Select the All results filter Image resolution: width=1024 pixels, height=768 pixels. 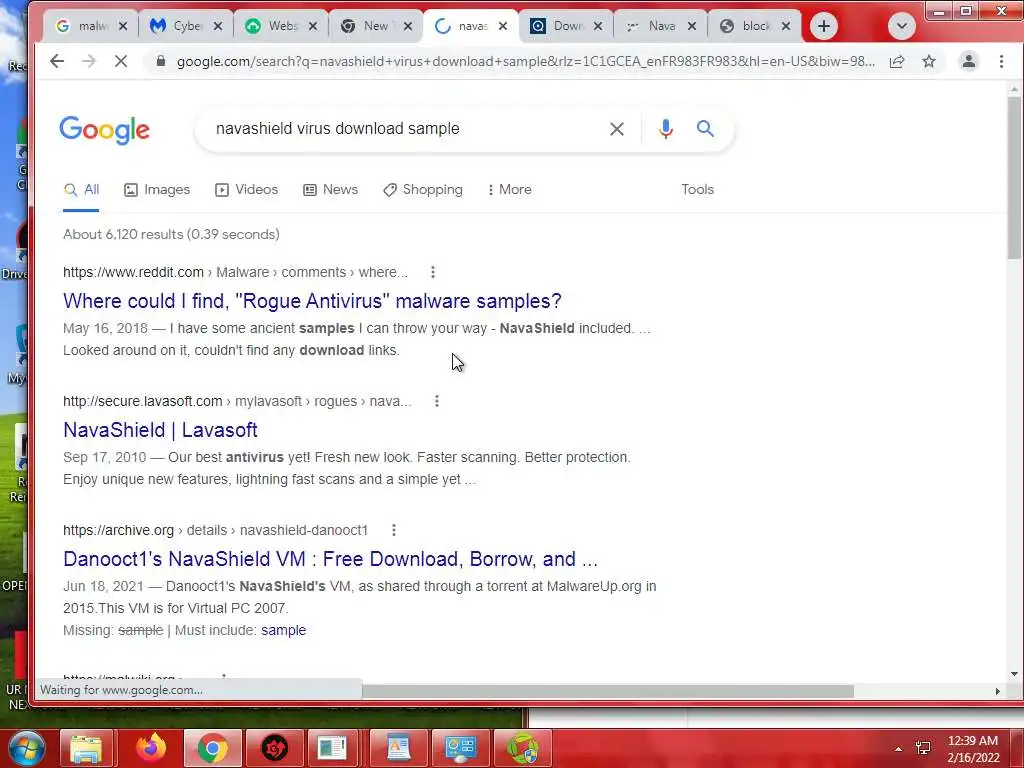click(81, 189)
